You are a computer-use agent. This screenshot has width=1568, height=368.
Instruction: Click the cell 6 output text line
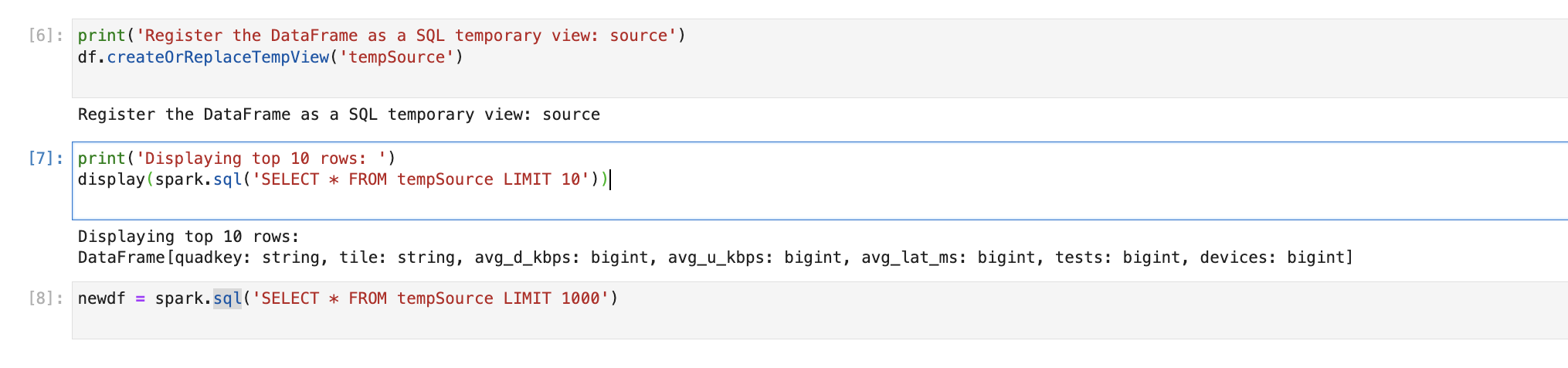click(x=338, y=114)
